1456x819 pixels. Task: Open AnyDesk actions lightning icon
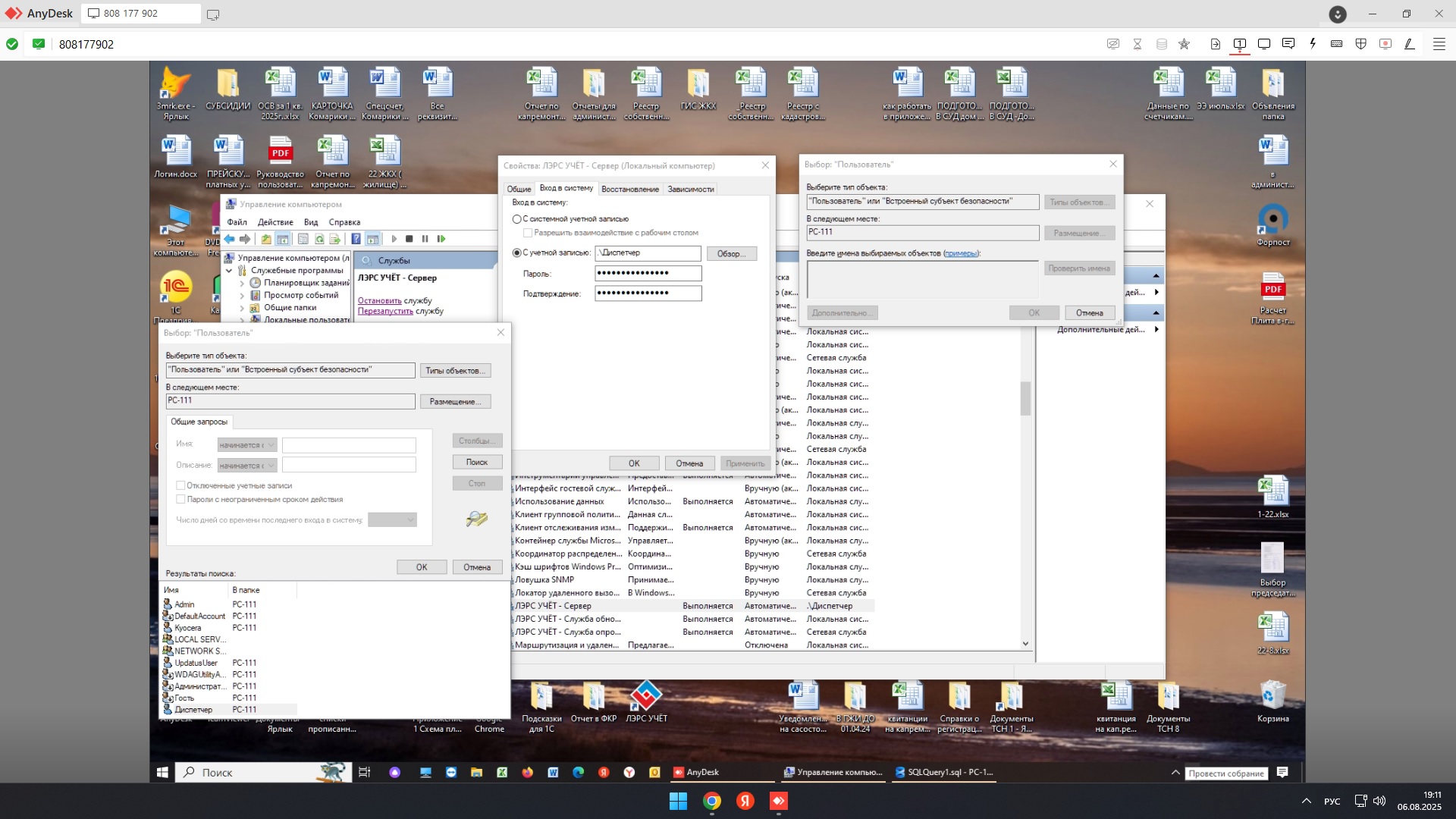pos(1313,44)
